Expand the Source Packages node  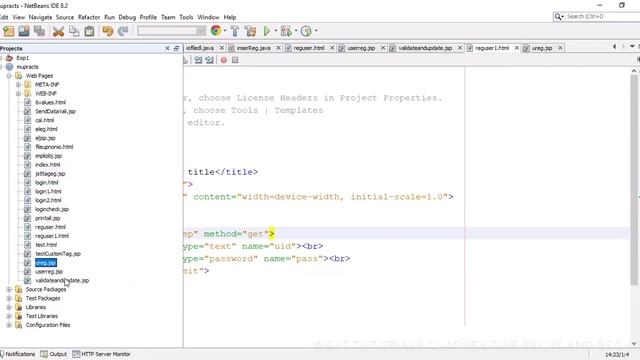tap(9, 289)
